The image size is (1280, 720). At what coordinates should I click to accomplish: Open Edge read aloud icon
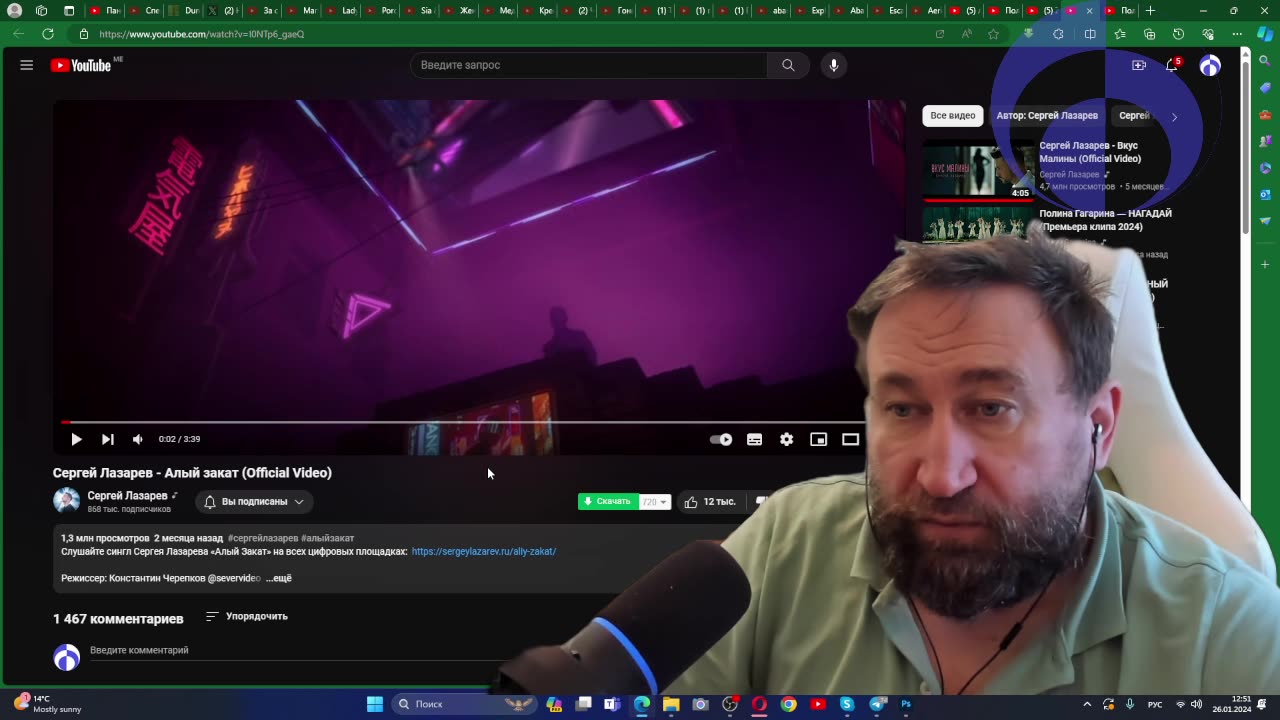pos(966,34)
